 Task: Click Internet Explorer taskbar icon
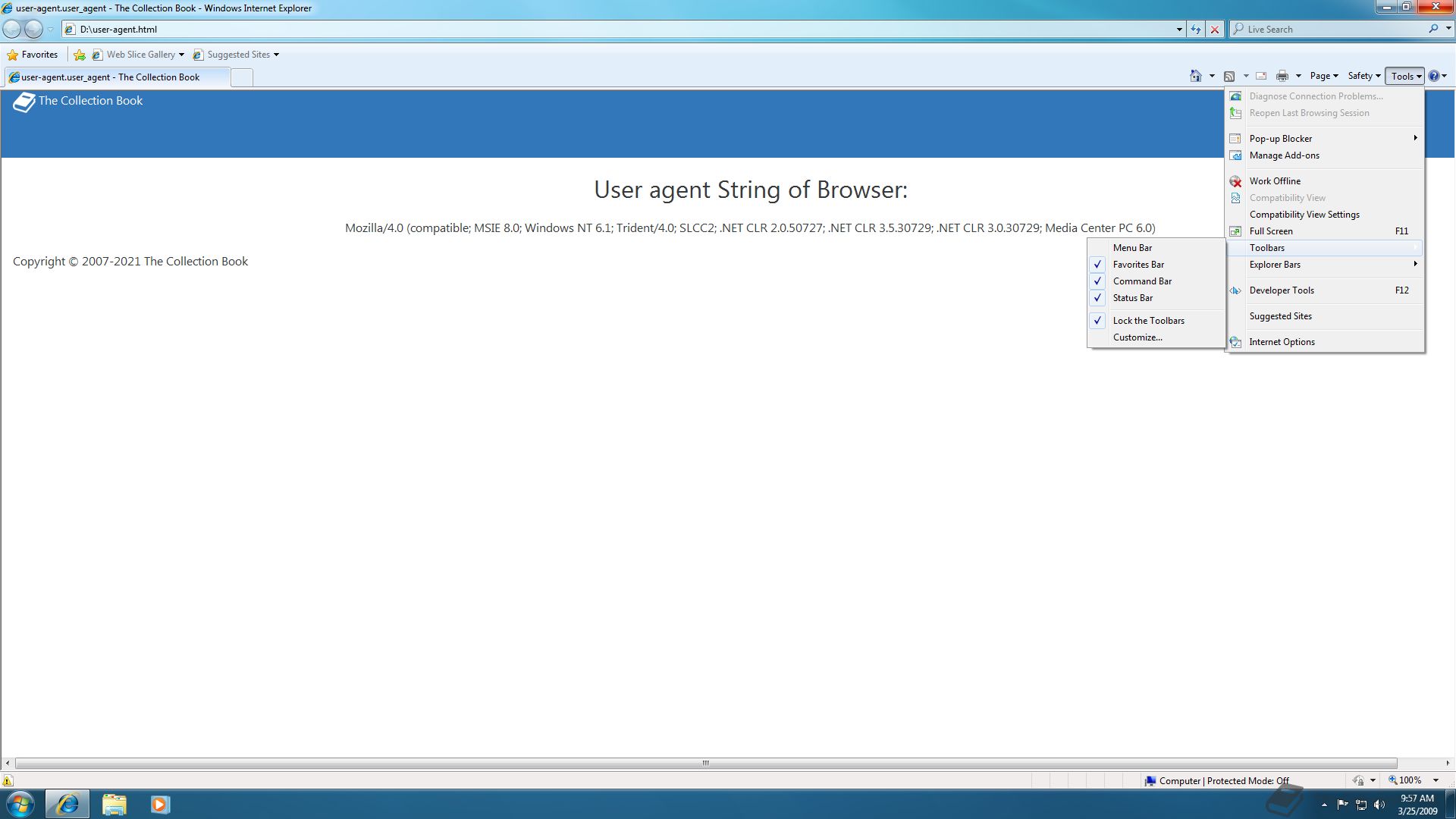tap(67, 804)
